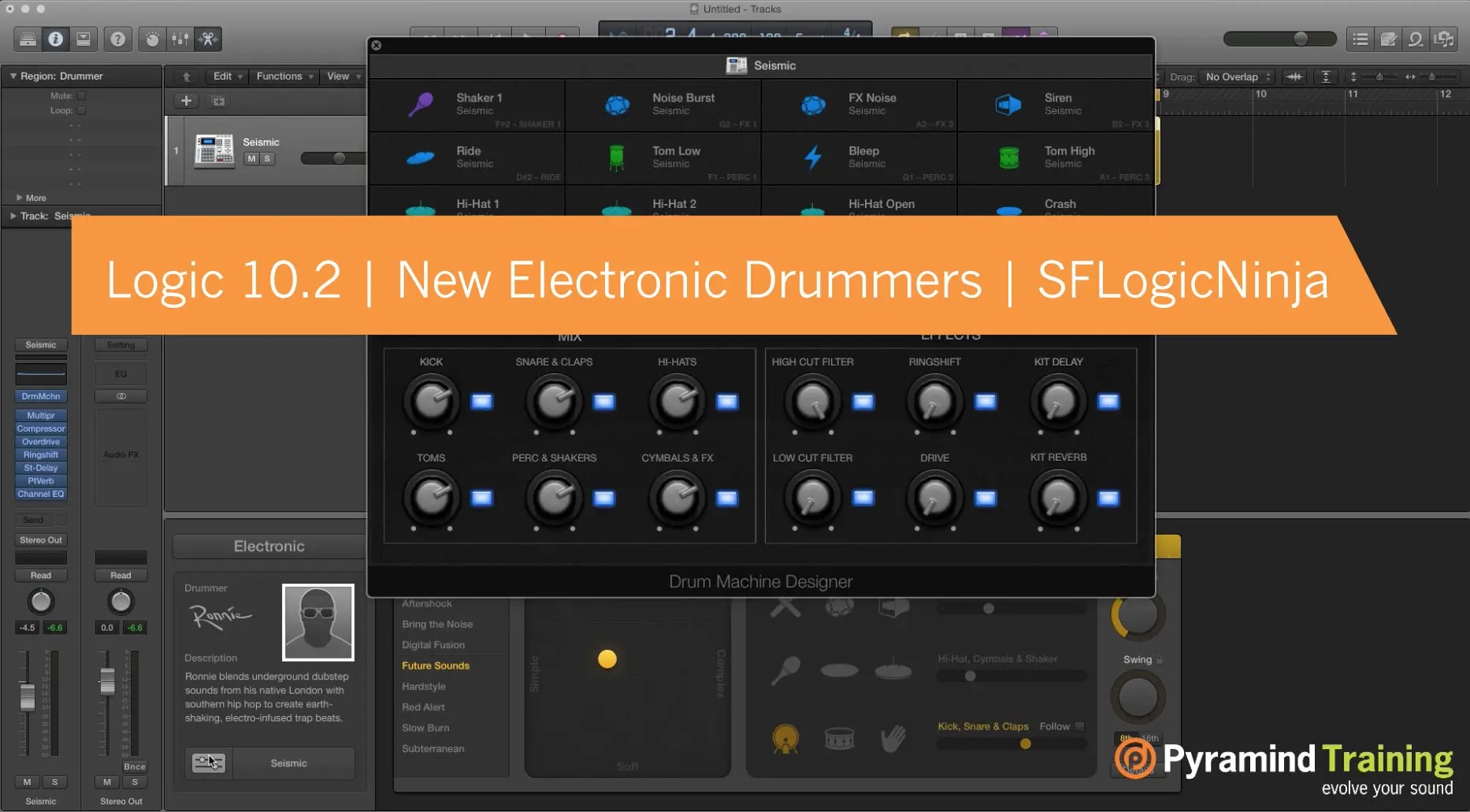Enable the Mute checkbox for the Drummer region
The width and height of the screenshot is (1470, 812).
click(x=81, y=94)
